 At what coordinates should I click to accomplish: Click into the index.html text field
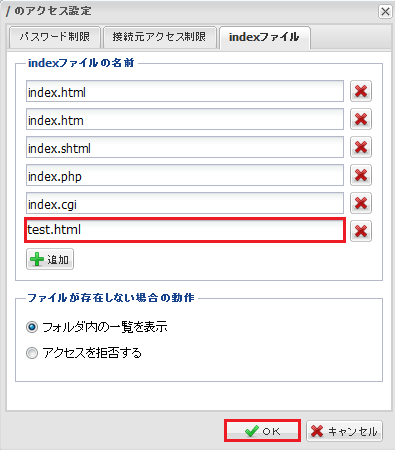coord(185,91)
